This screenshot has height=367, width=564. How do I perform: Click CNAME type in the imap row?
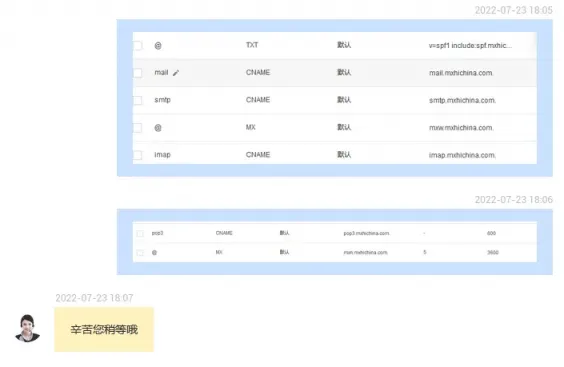coord(258,154)
